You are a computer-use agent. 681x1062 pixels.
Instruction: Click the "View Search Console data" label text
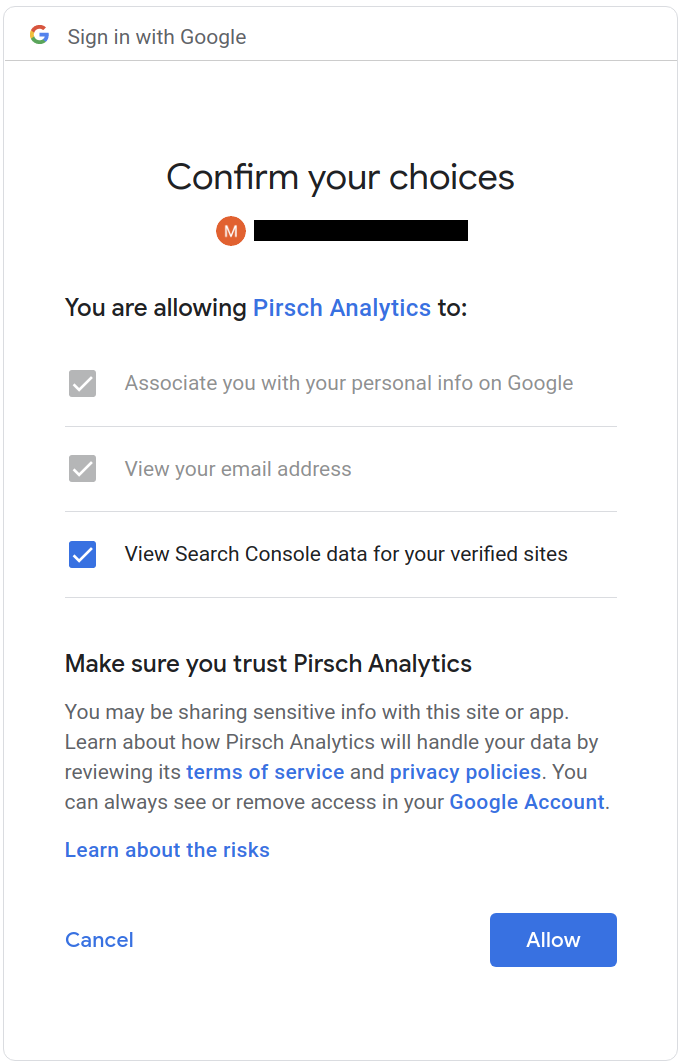[346, 554]
